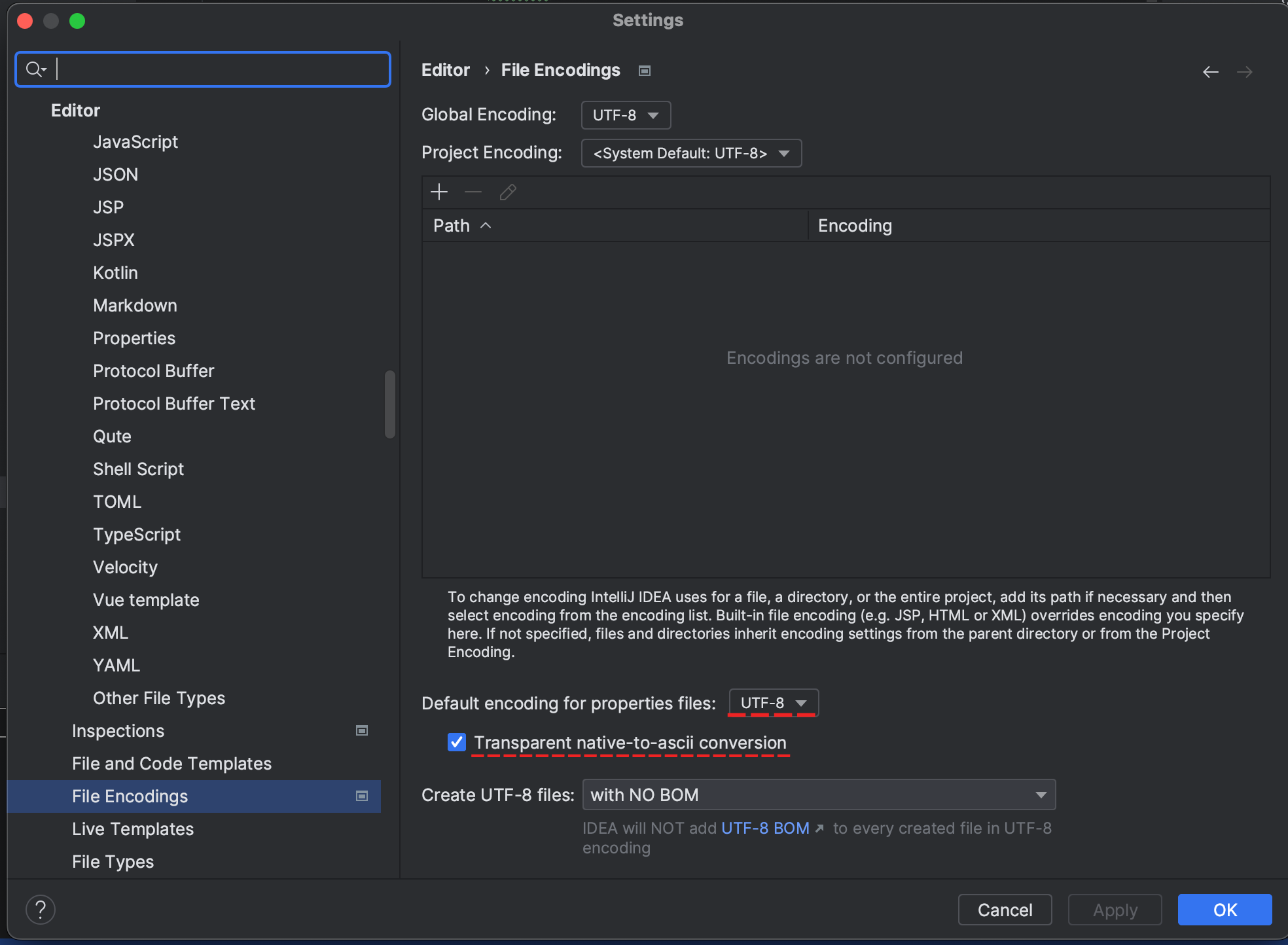The width and height of the screenshot is (1288, 945).
Task: Click project icon next to Inspections
Action: (x=362, y=730)
